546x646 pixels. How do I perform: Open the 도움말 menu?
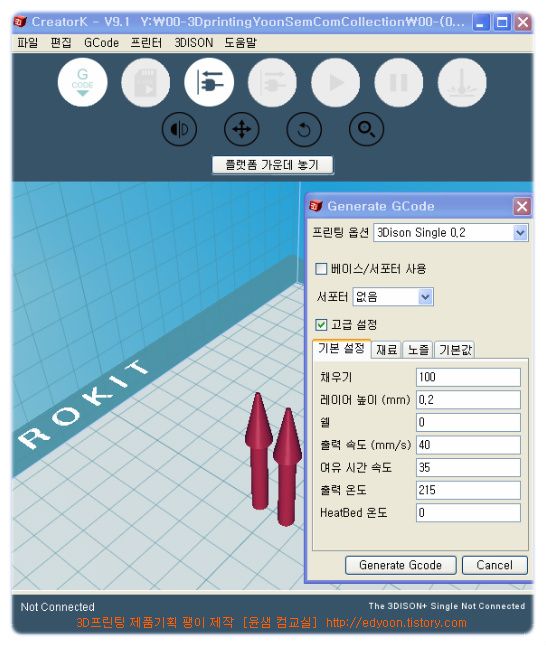[240, 42]
